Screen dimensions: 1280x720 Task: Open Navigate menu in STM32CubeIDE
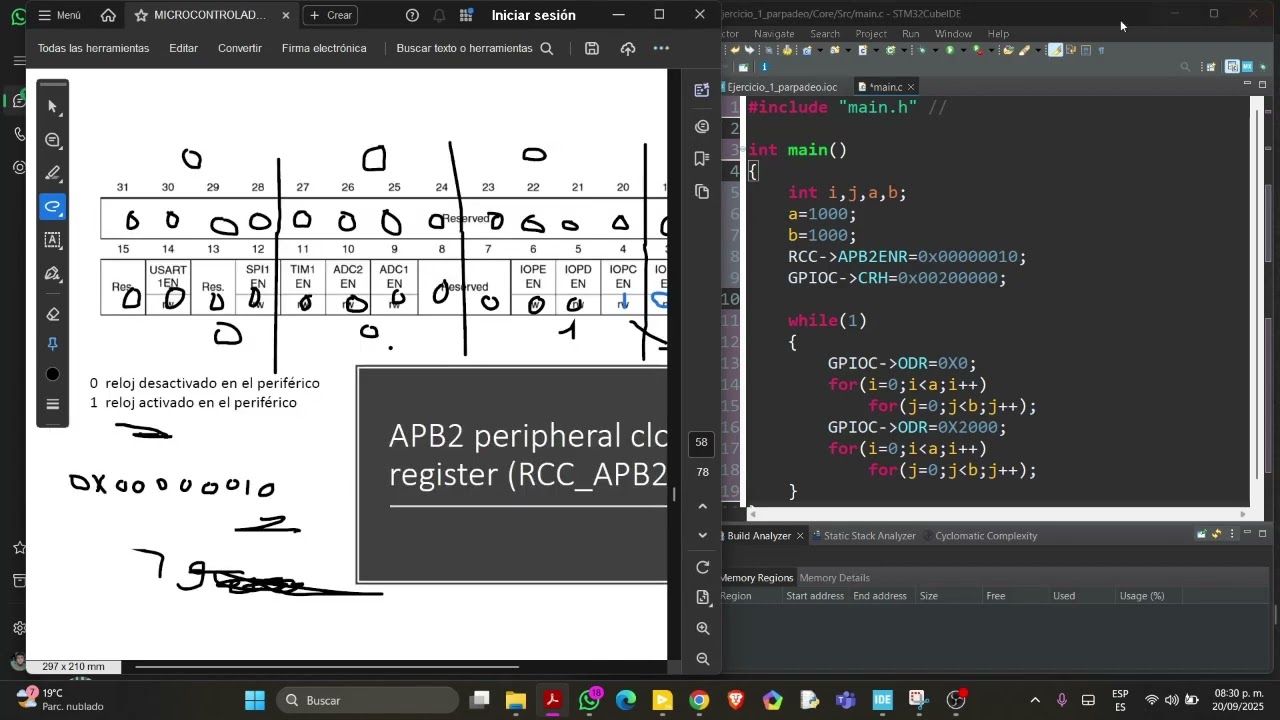pos(774,34)
